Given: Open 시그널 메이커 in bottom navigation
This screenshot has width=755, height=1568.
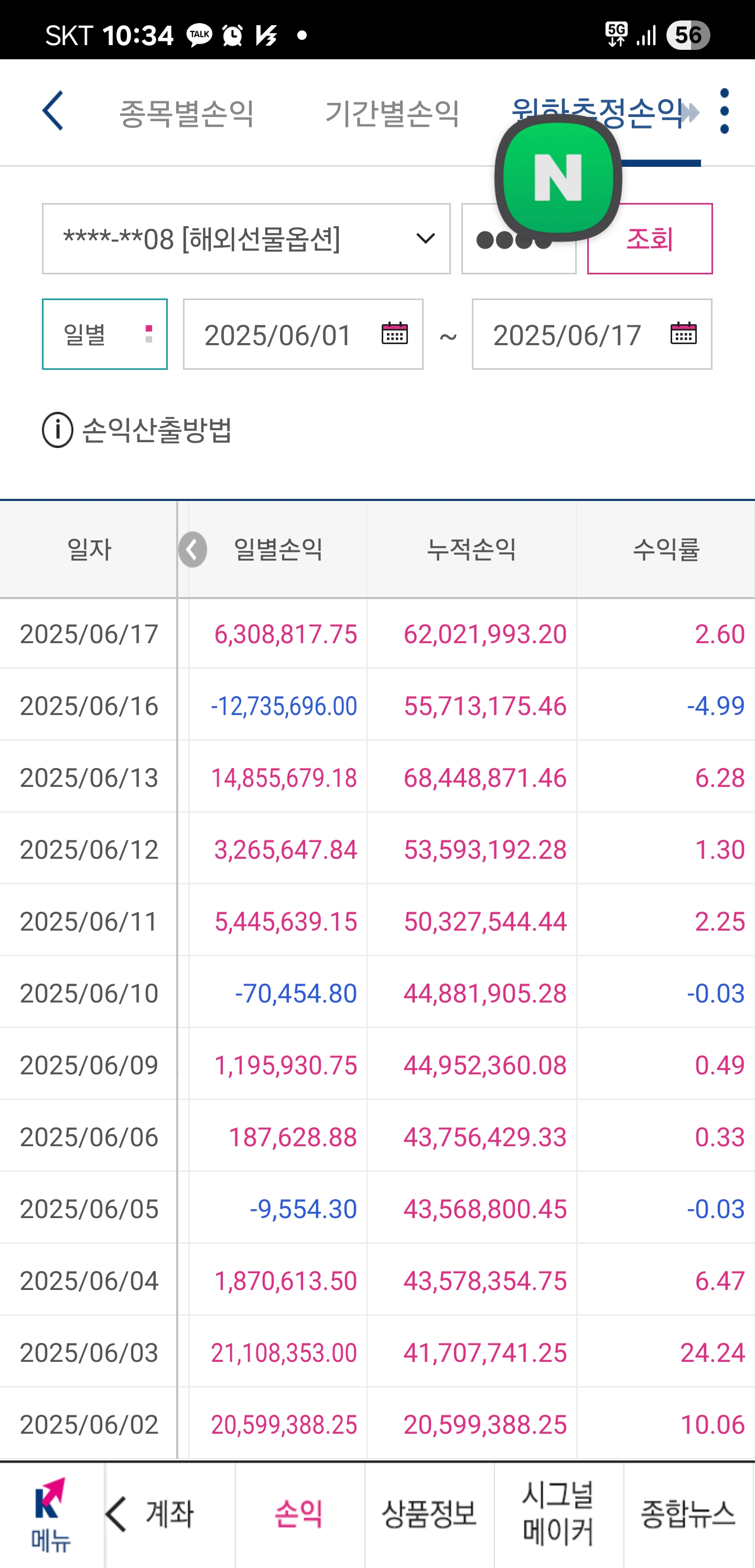Looking at the screenshot, I should point(558,1514).
